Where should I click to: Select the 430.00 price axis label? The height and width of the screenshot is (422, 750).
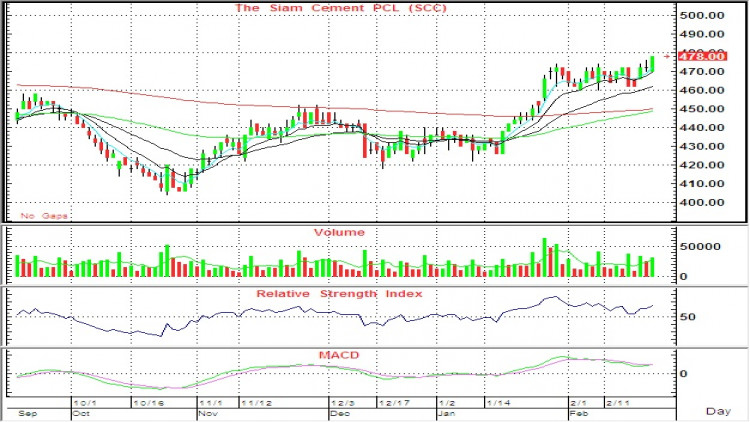coord(702,146)
